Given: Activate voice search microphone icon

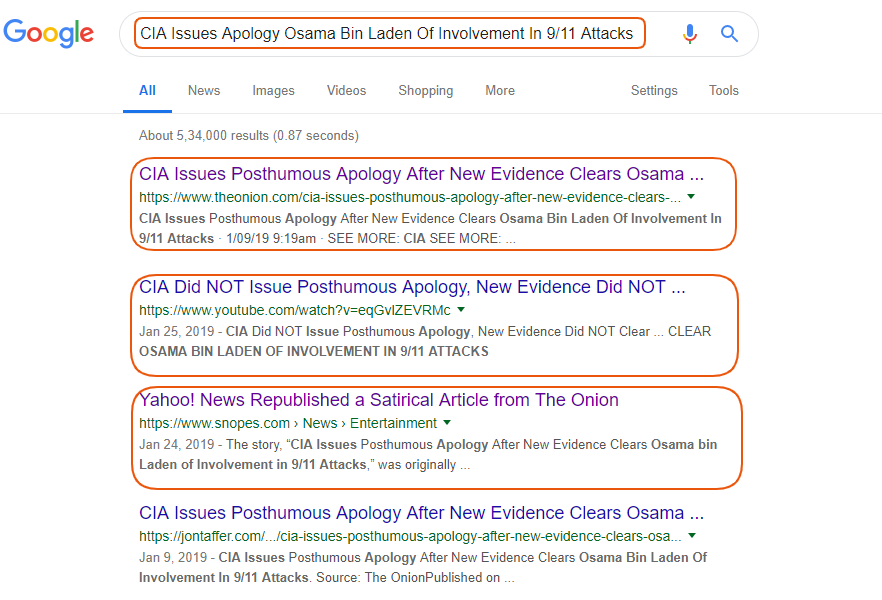Looking at the screenshot, I should click(690, 34).
